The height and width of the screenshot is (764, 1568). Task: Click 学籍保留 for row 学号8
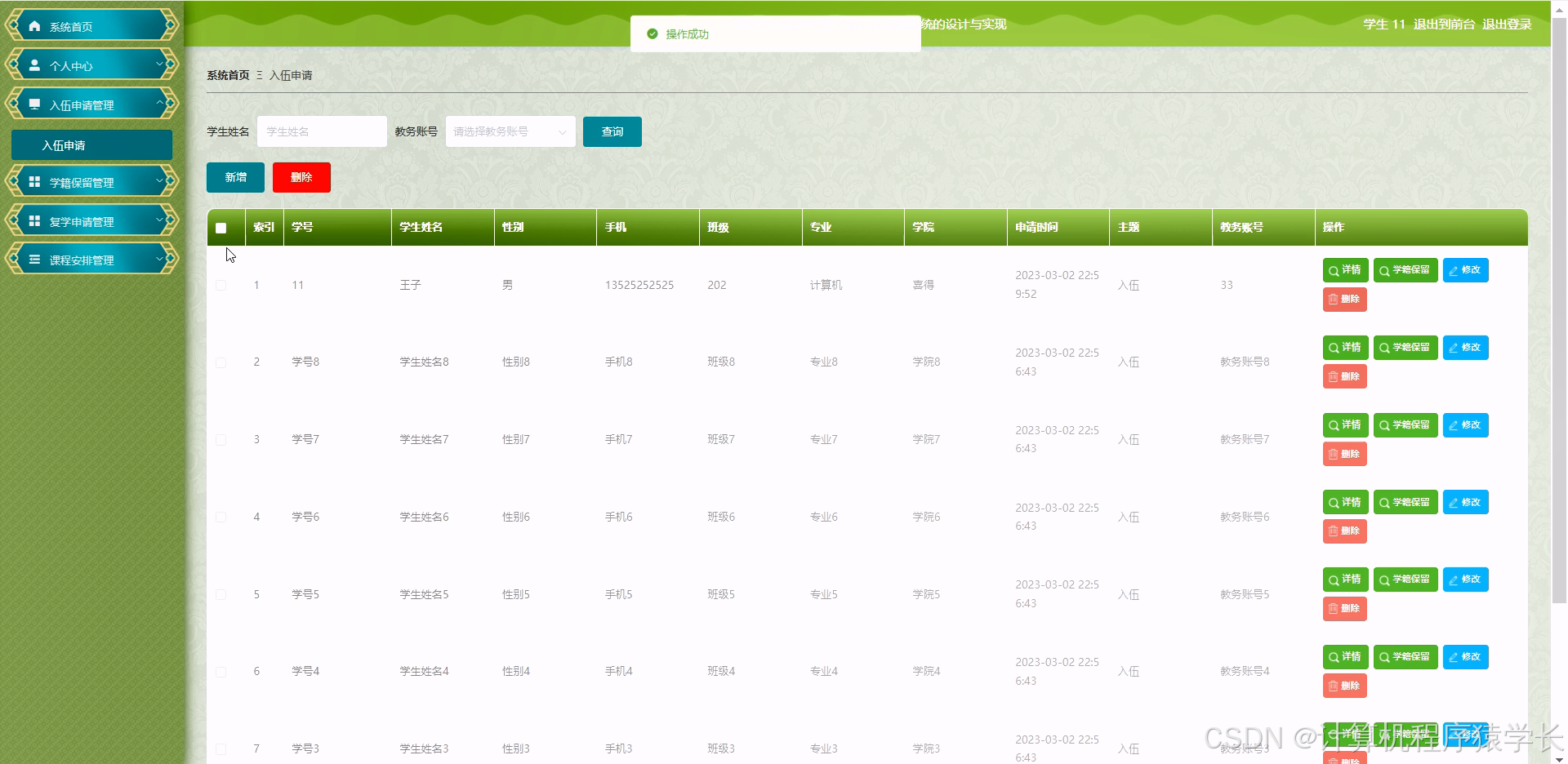point(1405,348)
